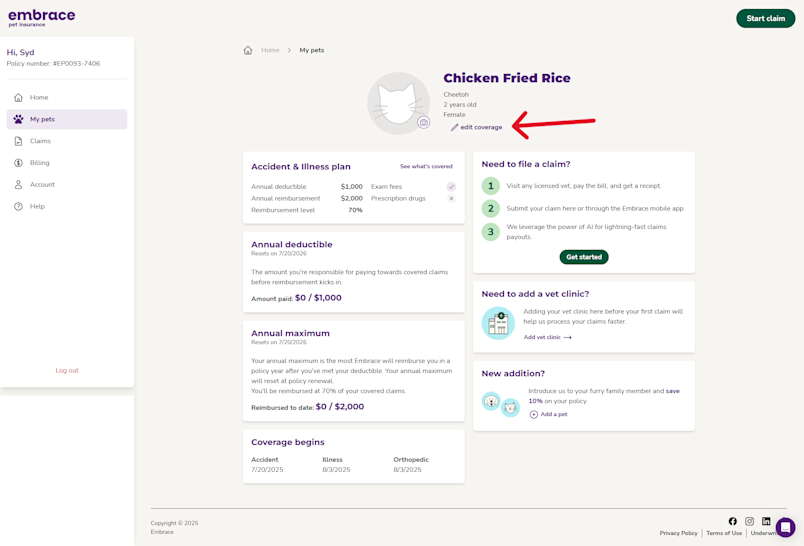Start a new claim with the top button
The height and width of the screenshot is (546, 804).
765,18
